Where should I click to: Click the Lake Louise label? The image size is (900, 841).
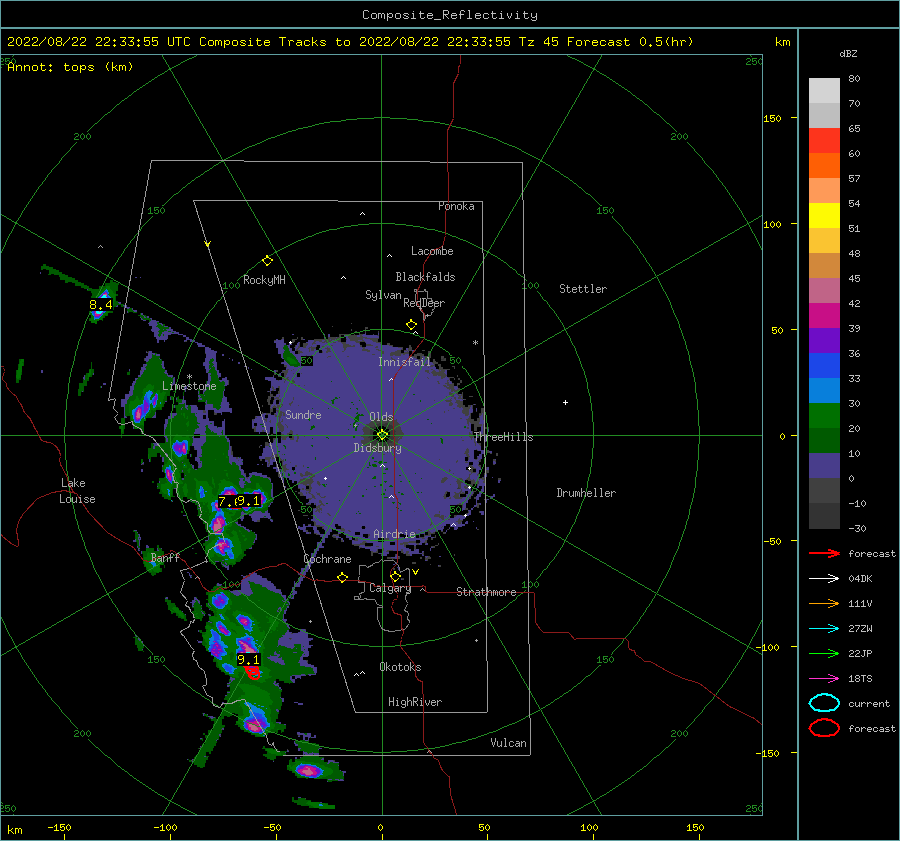click(x=77, y=491)
